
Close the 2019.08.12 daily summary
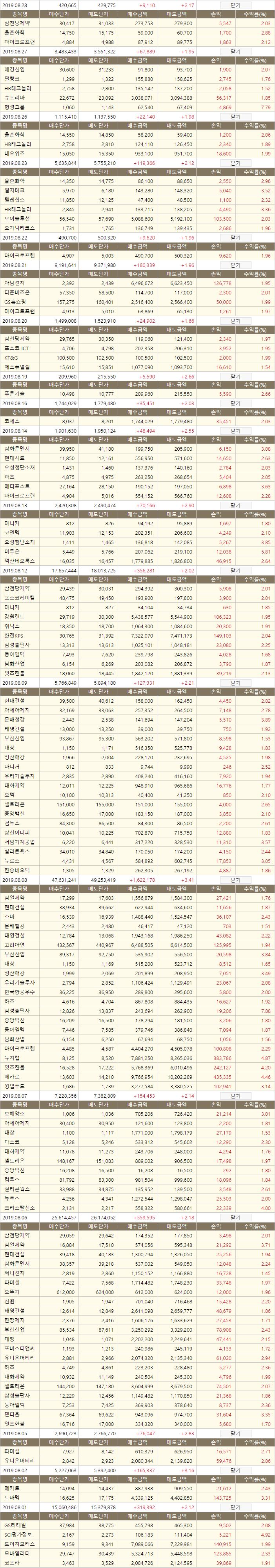point(235,571)
